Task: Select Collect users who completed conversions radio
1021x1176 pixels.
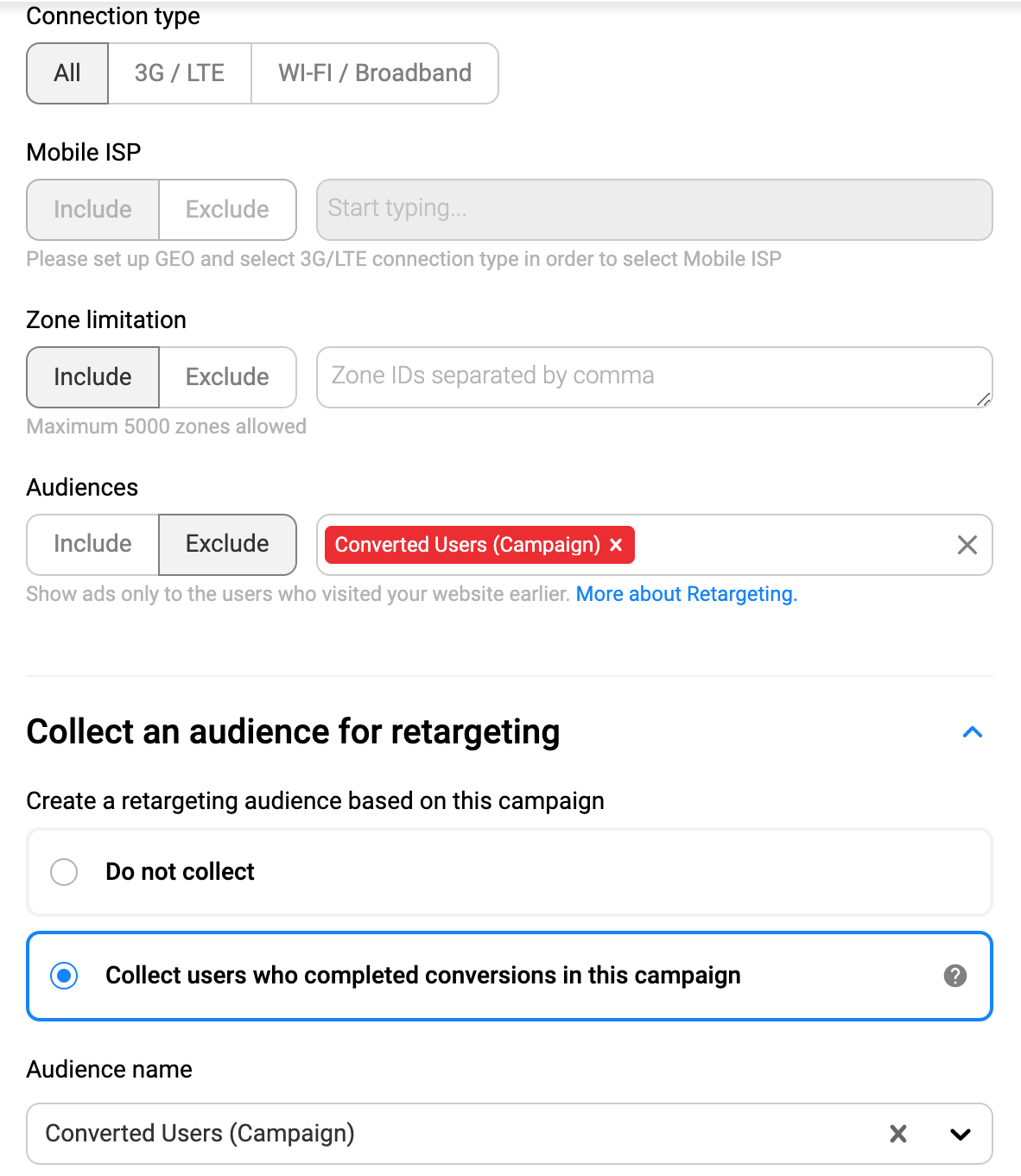Action: [64, 976]
